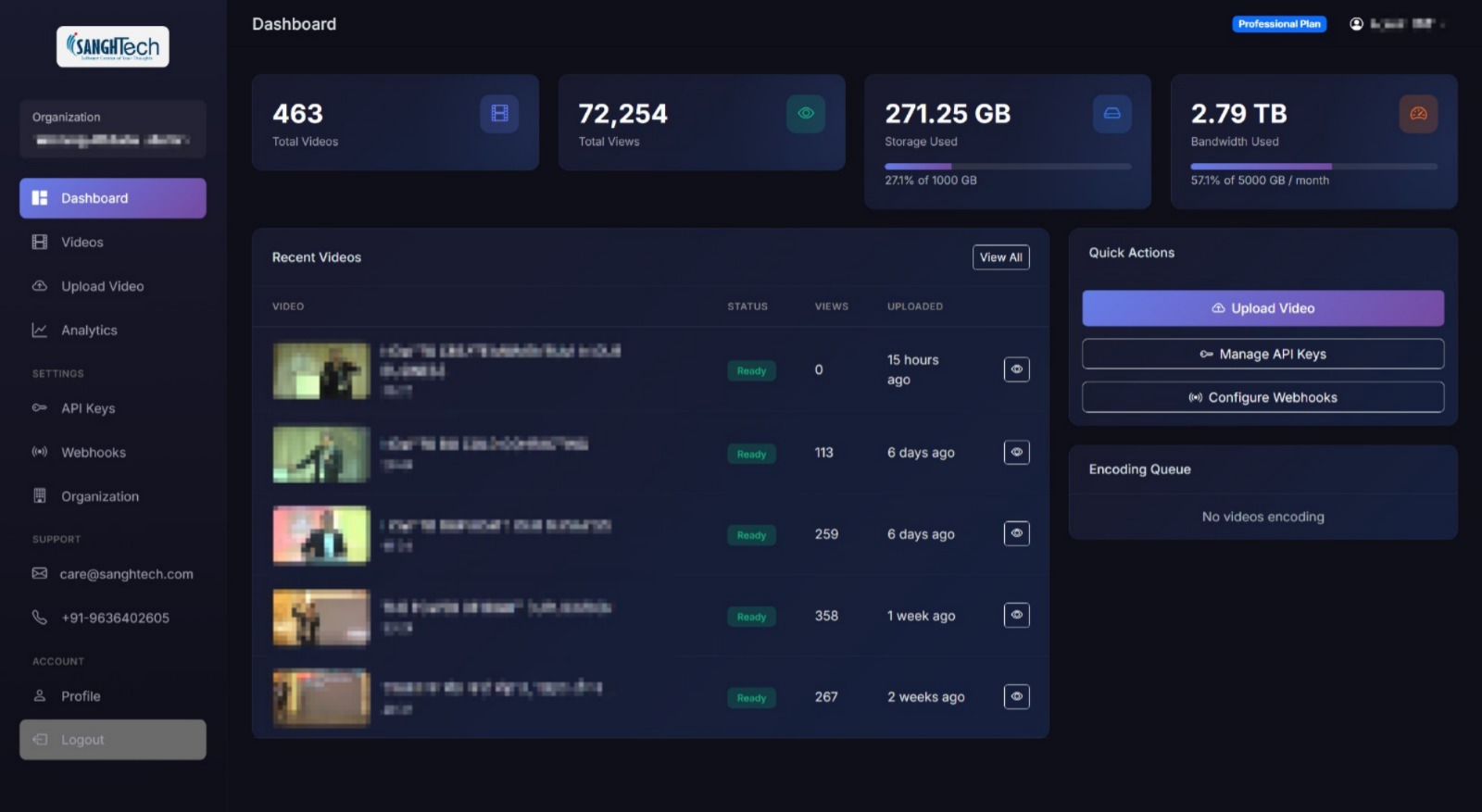Click the eye icon on Total Views card
1482x812 pixels.
click(805, 114)
